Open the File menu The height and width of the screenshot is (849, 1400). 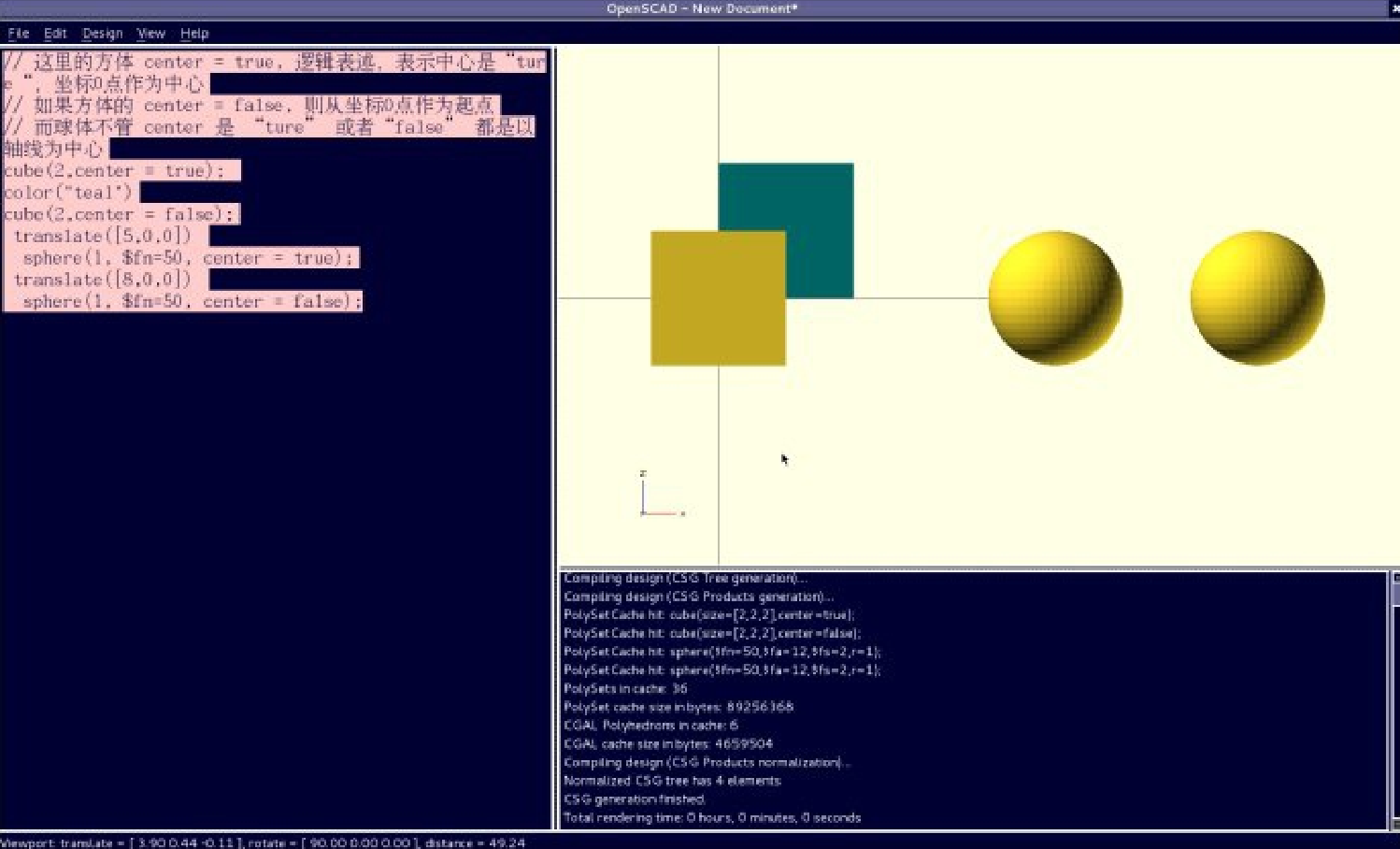[x=18, y=34]
